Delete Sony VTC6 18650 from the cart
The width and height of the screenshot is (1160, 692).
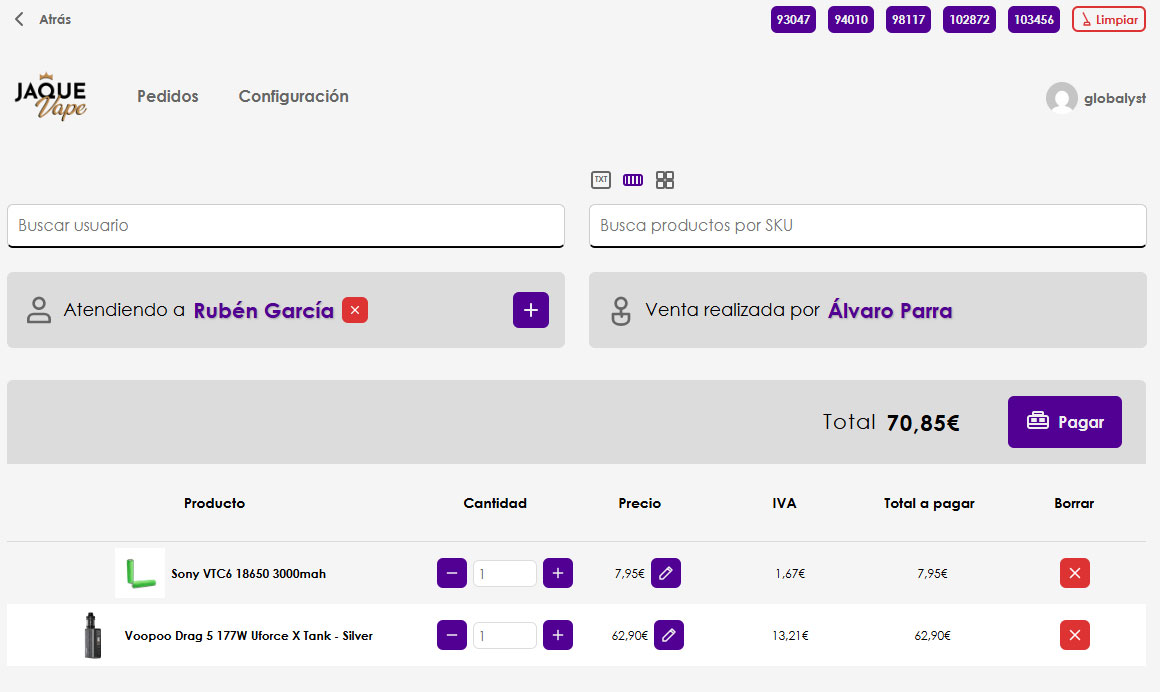(x=1074, y=573)
